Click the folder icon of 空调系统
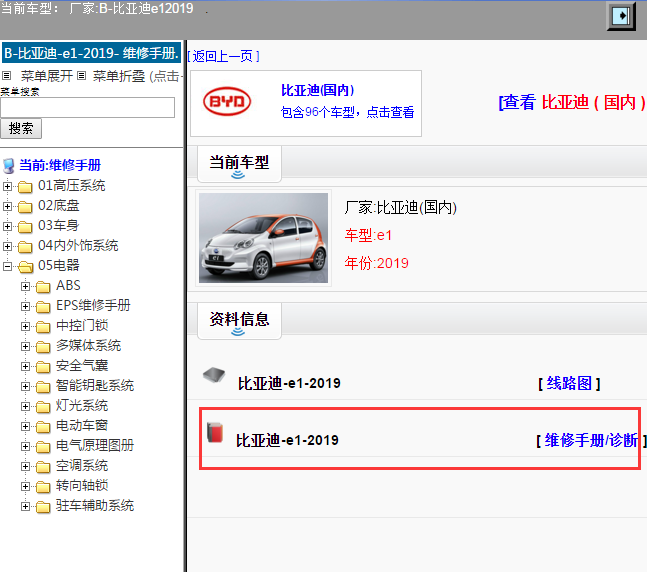 (x=43, y=467)
